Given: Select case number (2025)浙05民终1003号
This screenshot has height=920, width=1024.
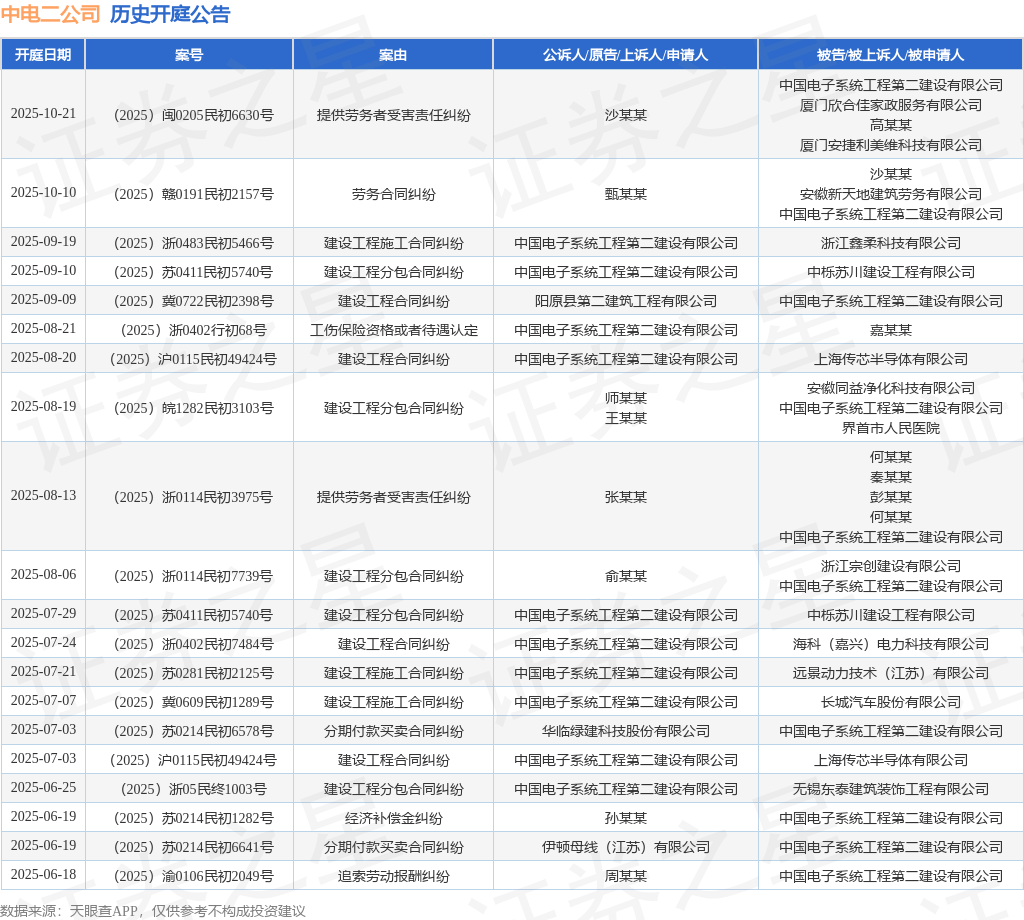Looking at the screenshot, I should 193,789.
